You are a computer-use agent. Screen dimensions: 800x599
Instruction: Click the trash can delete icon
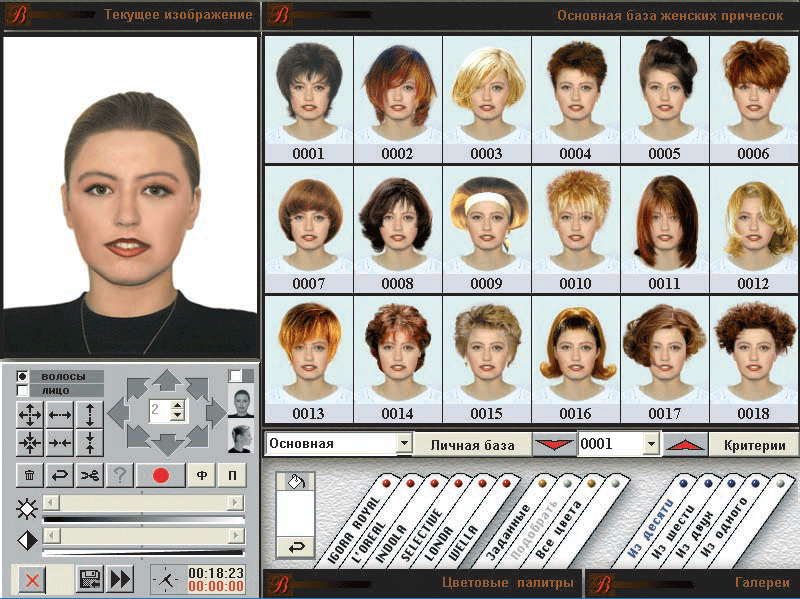(30, 476)
